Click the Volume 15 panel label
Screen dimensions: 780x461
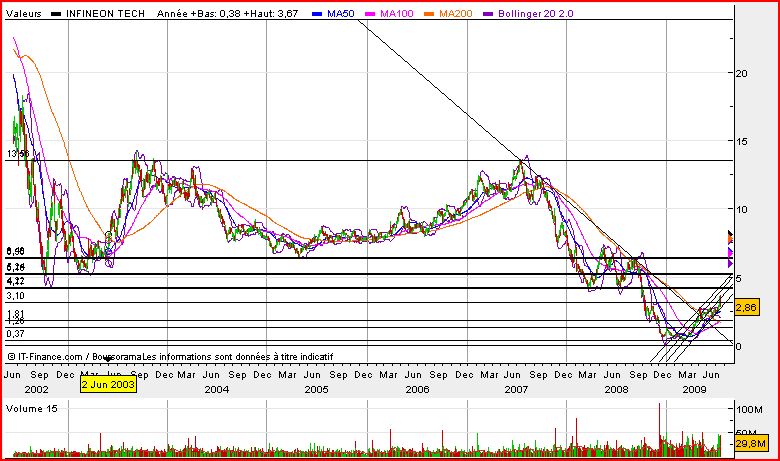[x=31, y=408]
